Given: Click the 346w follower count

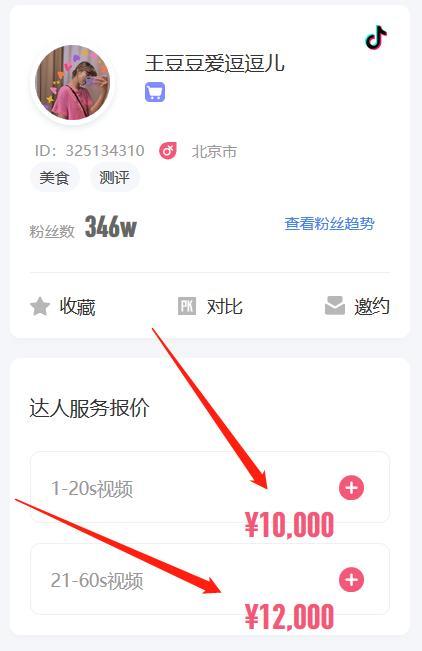Looking at the screenshot, I should pos(111,227).
